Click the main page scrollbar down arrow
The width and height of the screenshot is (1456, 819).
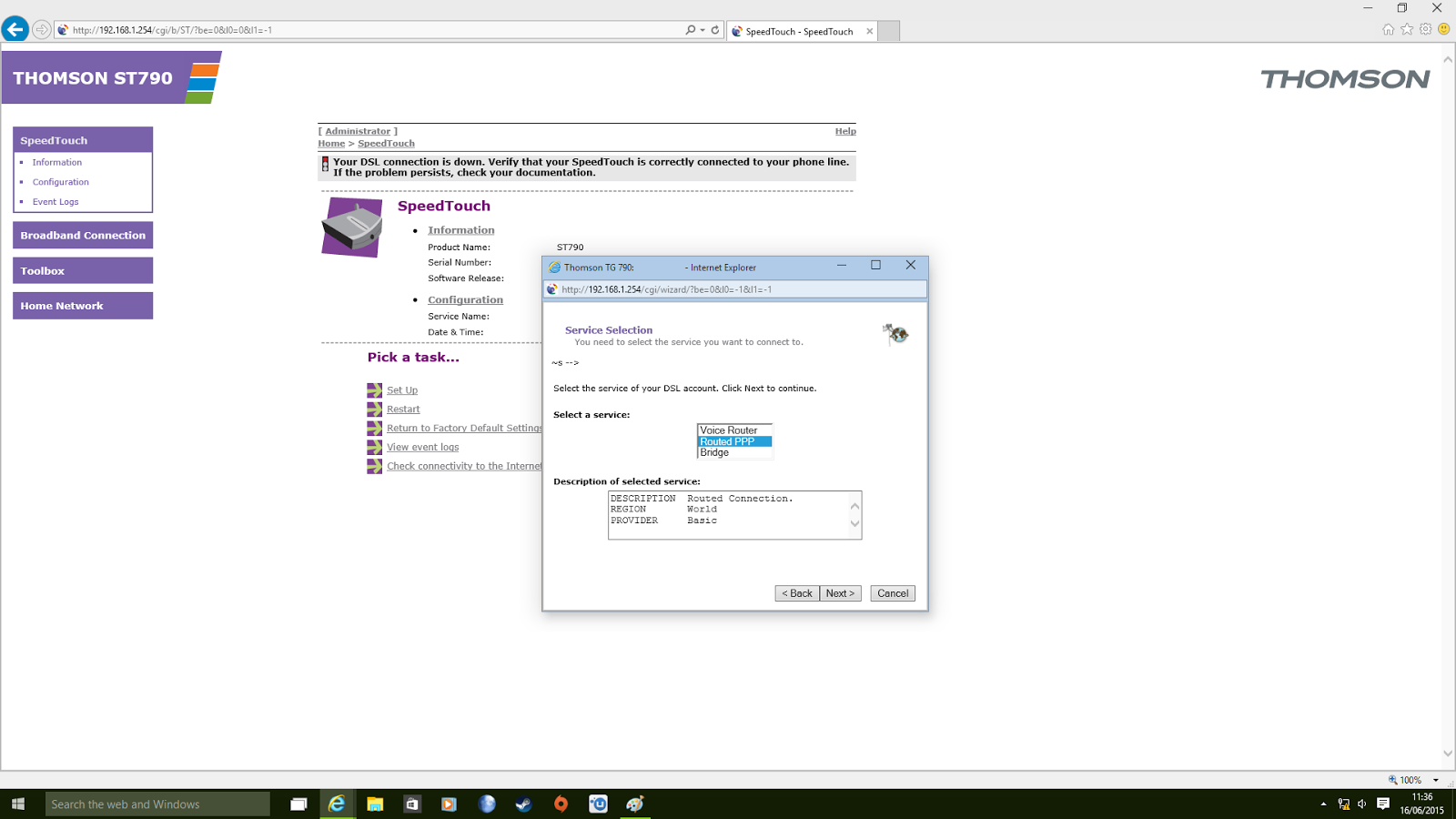[1448, 753]
